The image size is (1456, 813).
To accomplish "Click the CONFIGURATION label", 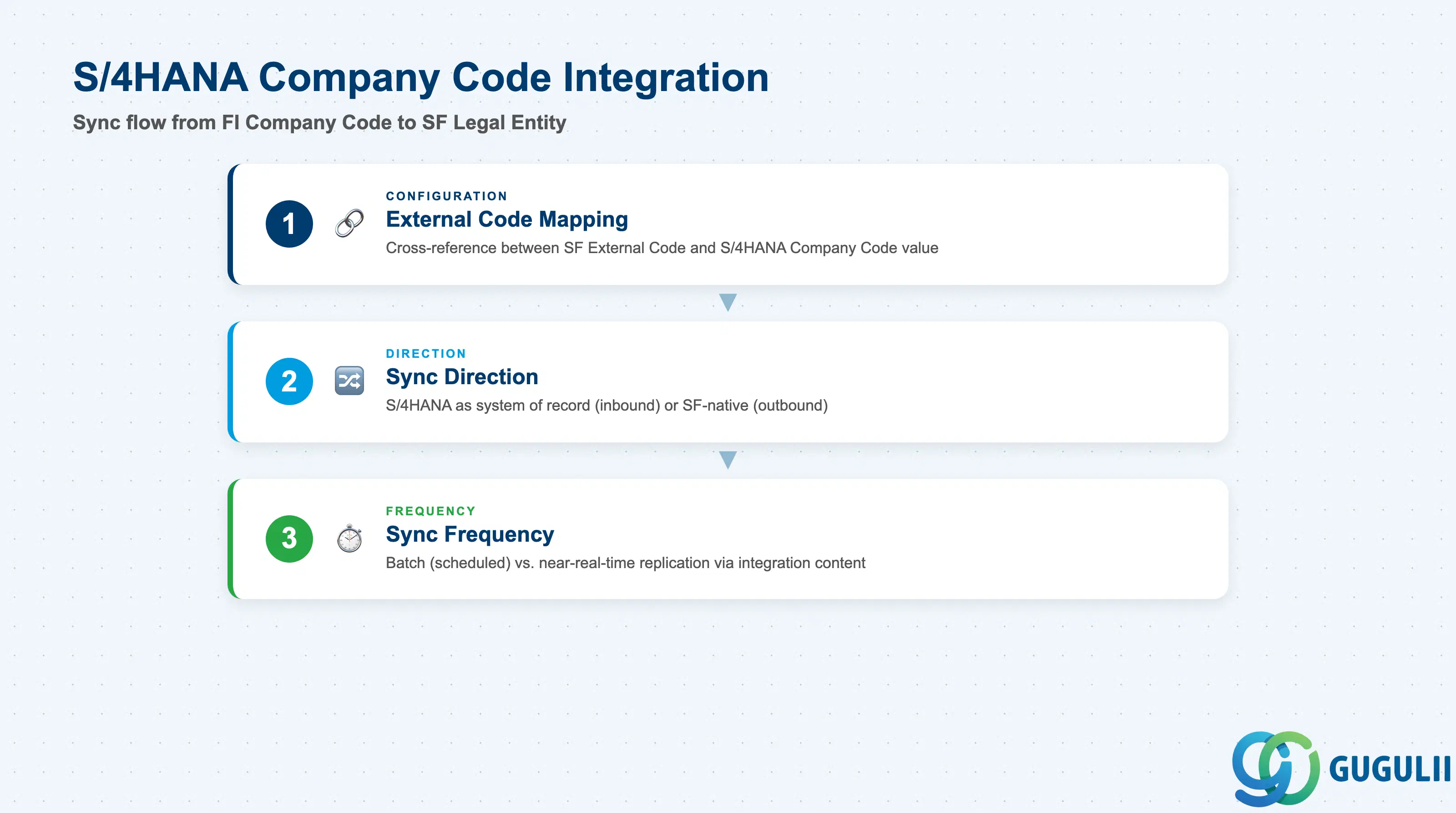I will [x=446, y=196].
